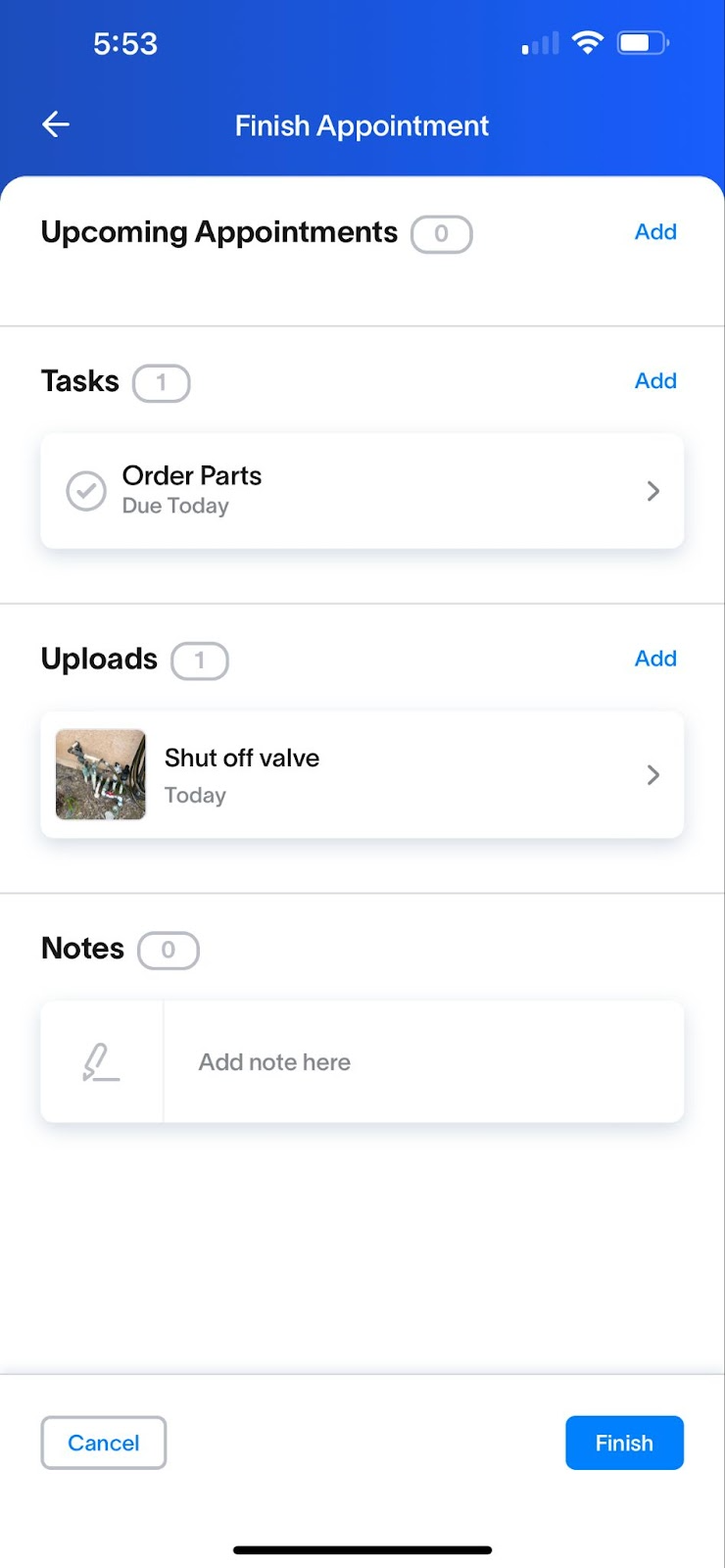Open the Shut off valve photo thumbnail

tap(101, 774)
